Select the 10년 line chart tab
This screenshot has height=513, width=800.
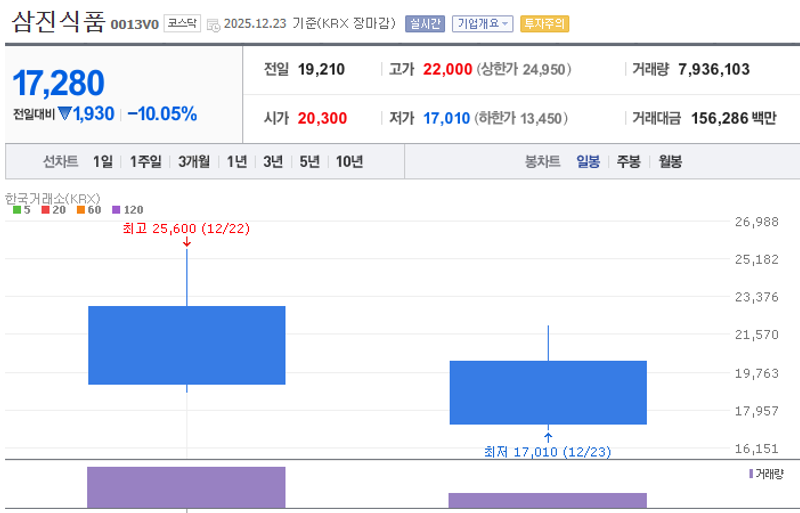349,162
